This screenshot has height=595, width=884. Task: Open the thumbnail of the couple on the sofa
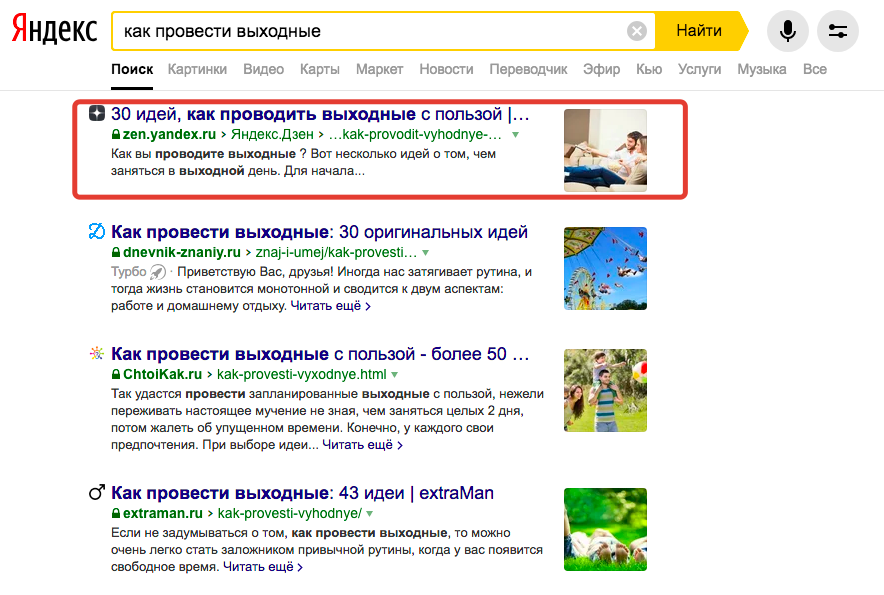tap(605, 151)
